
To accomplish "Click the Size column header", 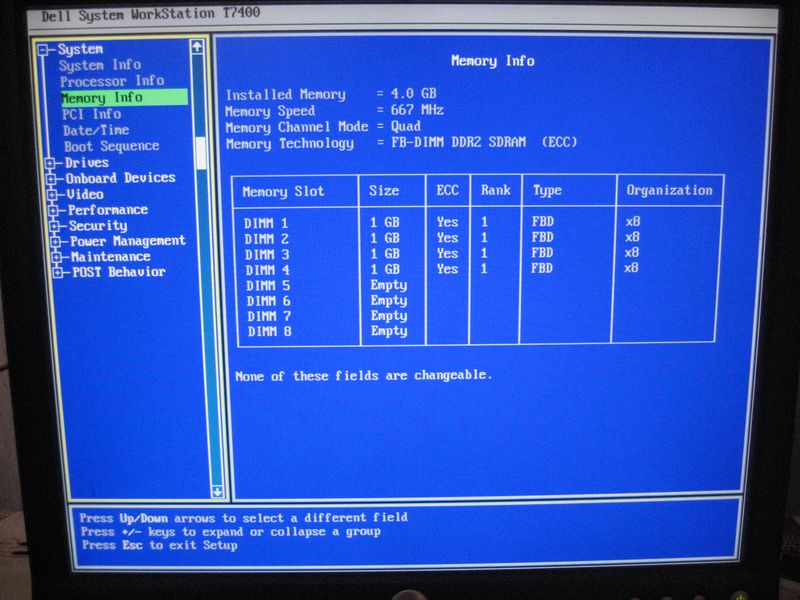I will click(x=384, y=190).
